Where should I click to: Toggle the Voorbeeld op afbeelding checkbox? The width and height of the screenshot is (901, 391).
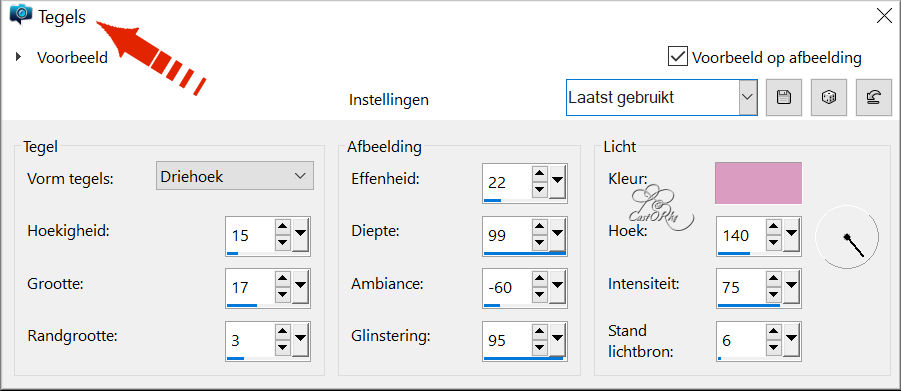pyautogui.click(x=678, y=56)
